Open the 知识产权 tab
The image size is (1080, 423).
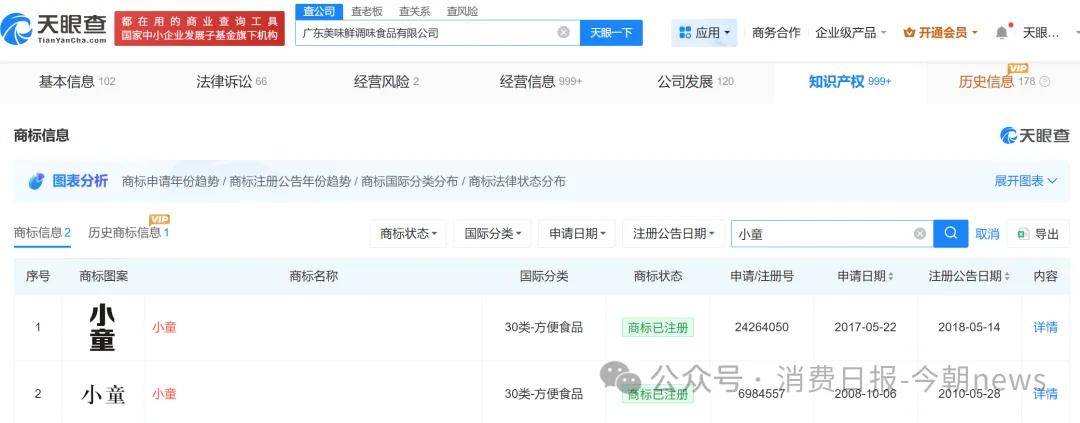(x=849, y=82)
